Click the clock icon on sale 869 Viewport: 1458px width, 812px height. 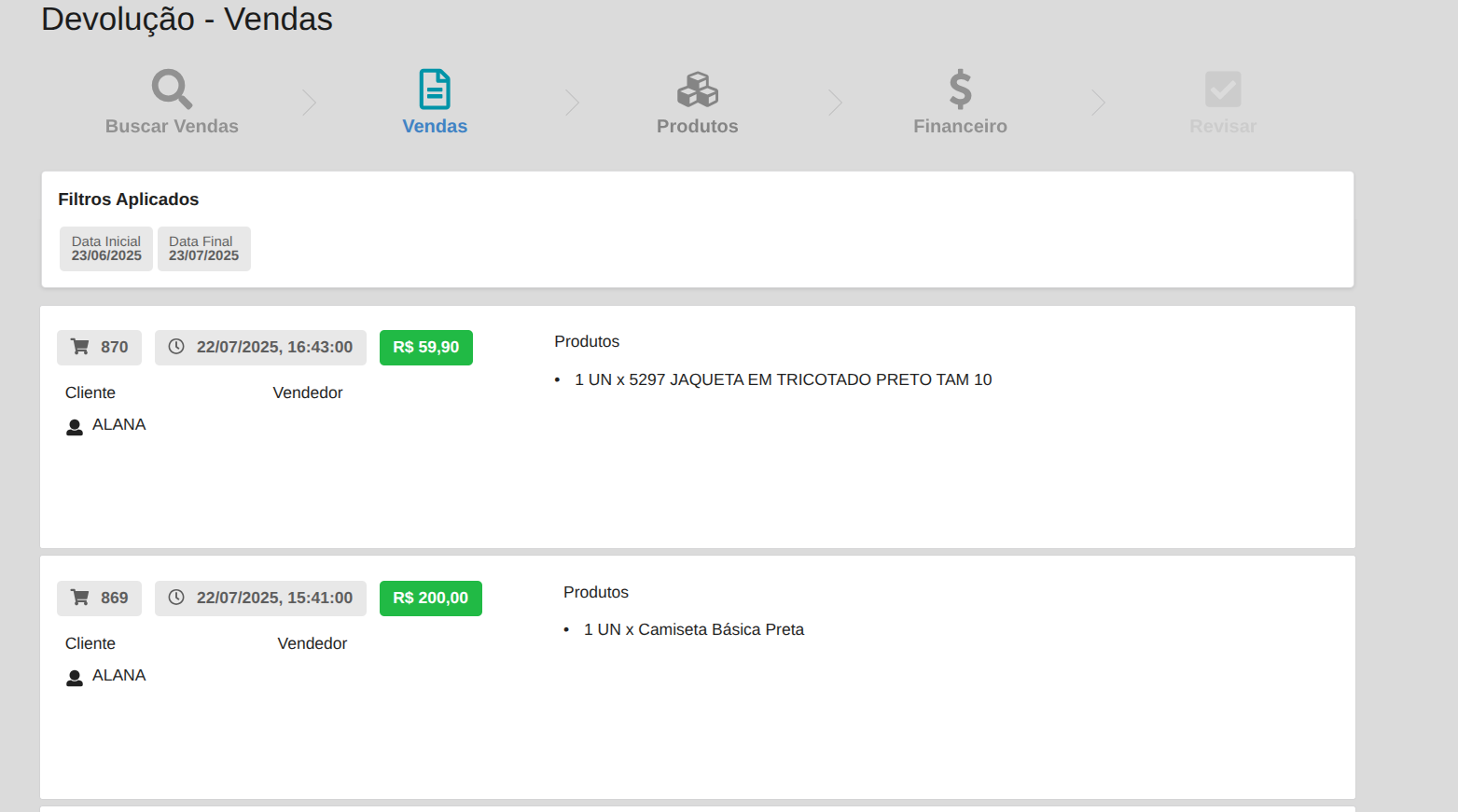pos(176,598)
